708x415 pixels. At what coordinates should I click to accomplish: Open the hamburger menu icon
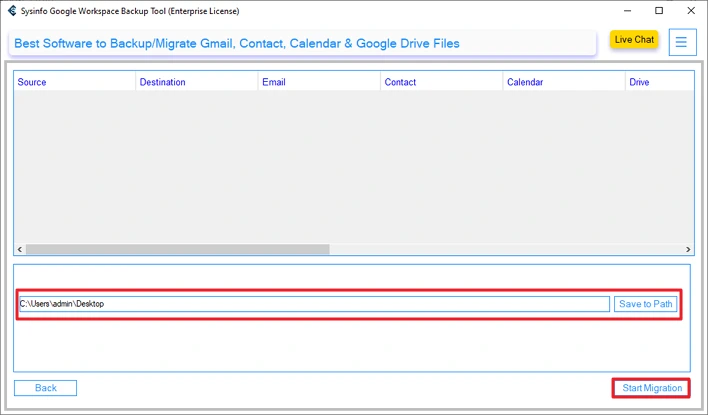coord(682,42)
